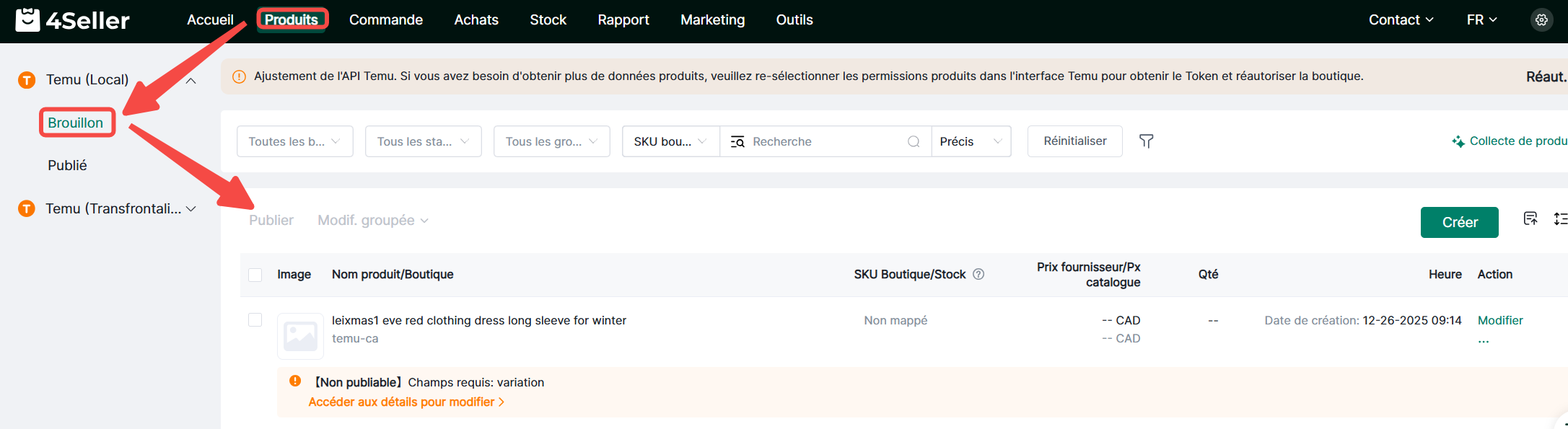Click the help icon next to SKU Boutique/Stock

tap(978, 274)
